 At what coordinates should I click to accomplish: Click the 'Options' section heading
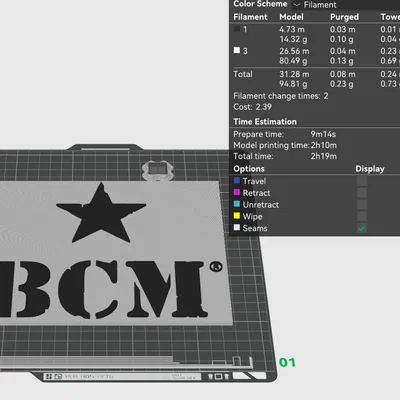(x=249, y=169)
